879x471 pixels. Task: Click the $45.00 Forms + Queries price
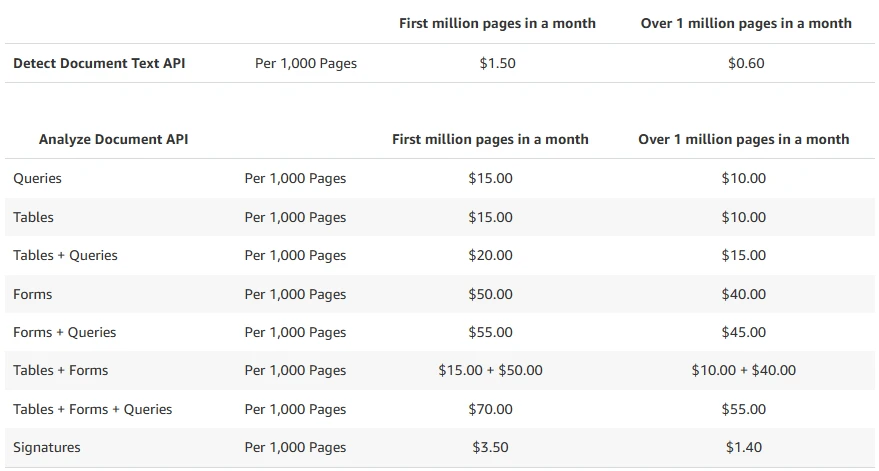click(743, 332)
